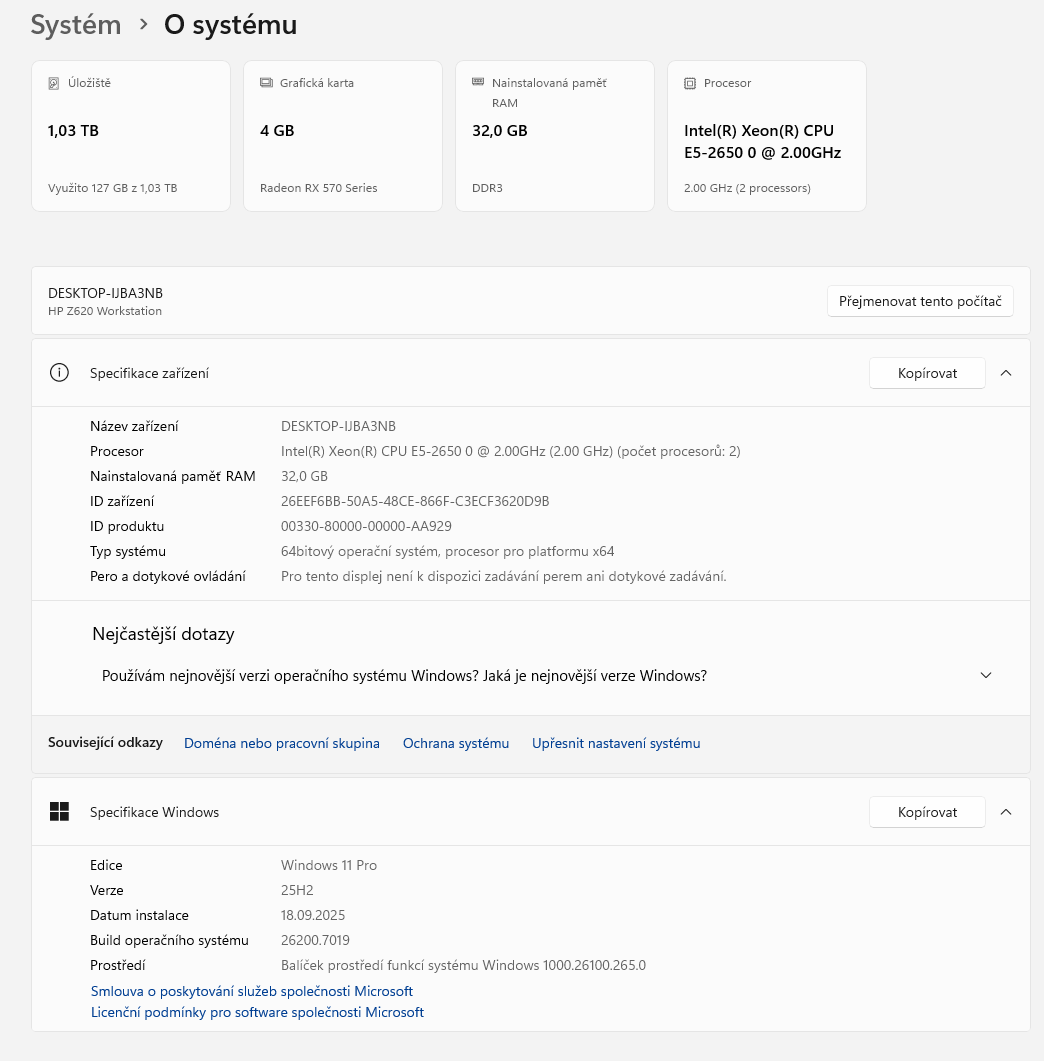Open the Systém breadcrumb
The height and width of the screenshot is (1061, 1044).
(x=76, y=24)
